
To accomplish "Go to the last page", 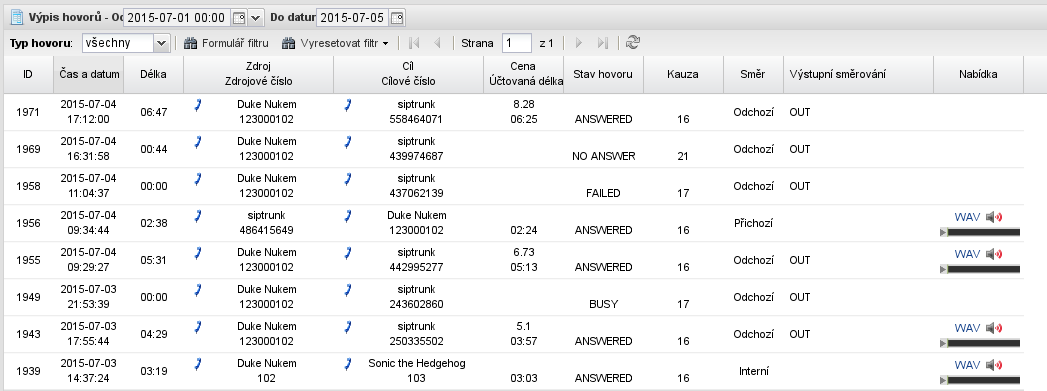I will click(602, 43).
